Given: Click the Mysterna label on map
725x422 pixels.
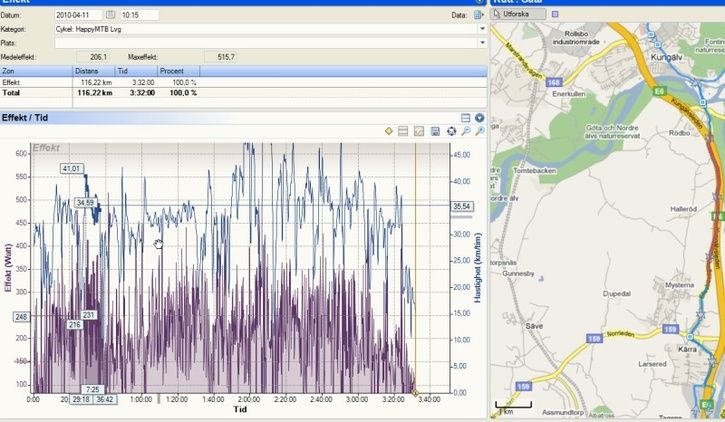Looking at the screenshot, I should pos(680,285).
